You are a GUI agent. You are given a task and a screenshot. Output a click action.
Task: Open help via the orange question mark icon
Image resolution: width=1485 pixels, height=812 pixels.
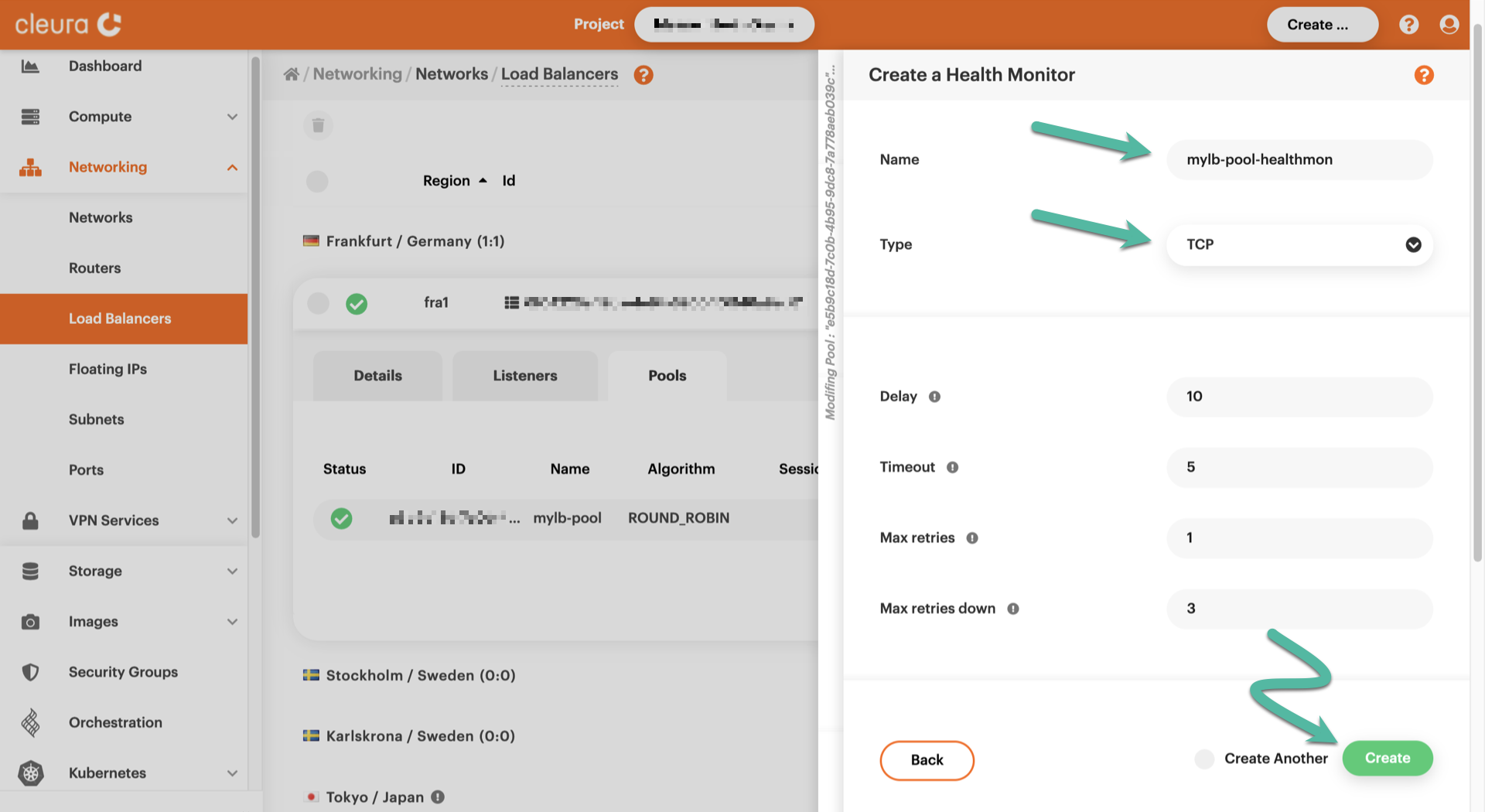pos(643,75)
